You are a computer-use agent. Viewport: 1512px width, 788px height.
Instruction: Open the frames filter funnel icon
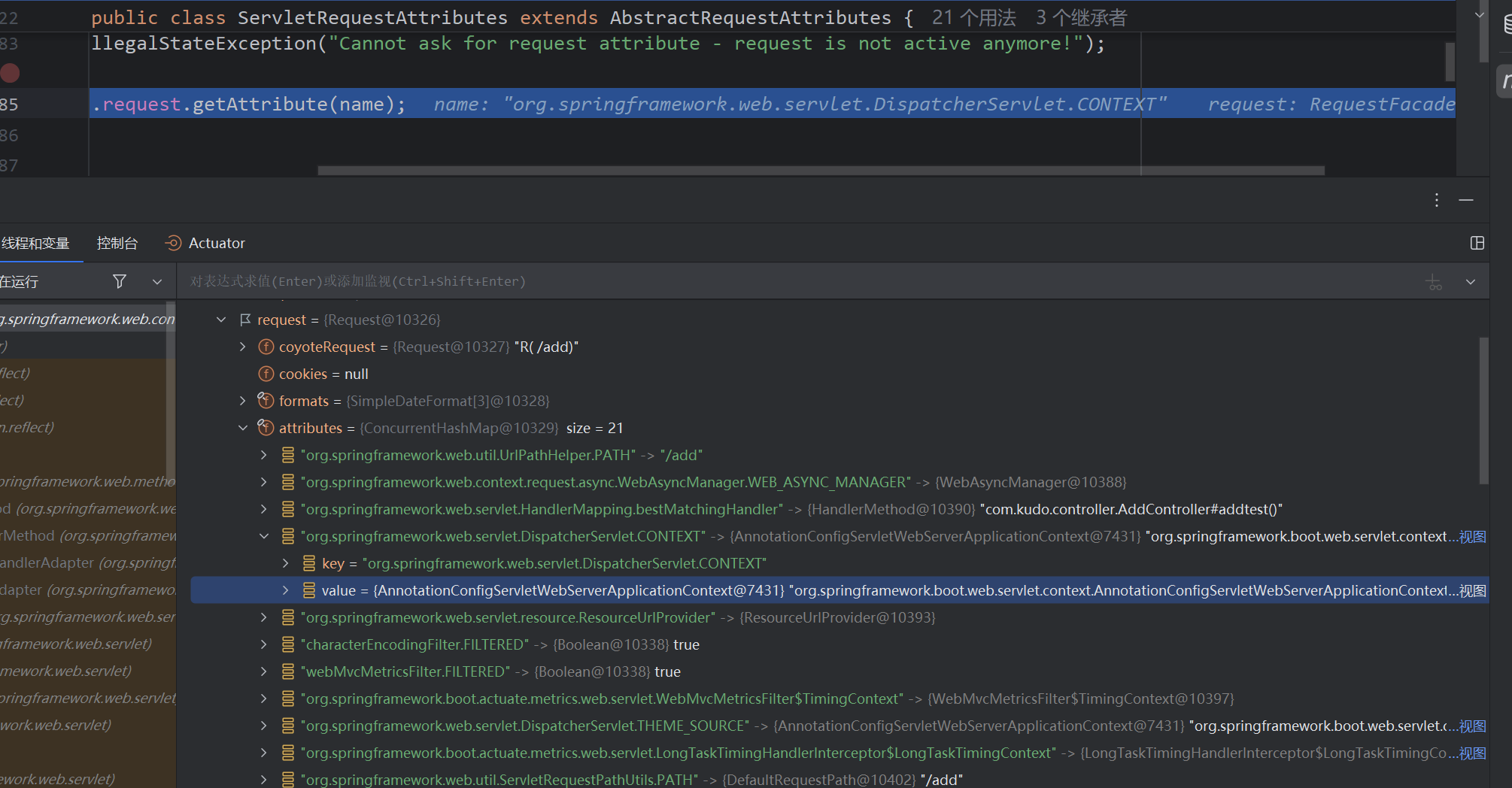point(119,281)
